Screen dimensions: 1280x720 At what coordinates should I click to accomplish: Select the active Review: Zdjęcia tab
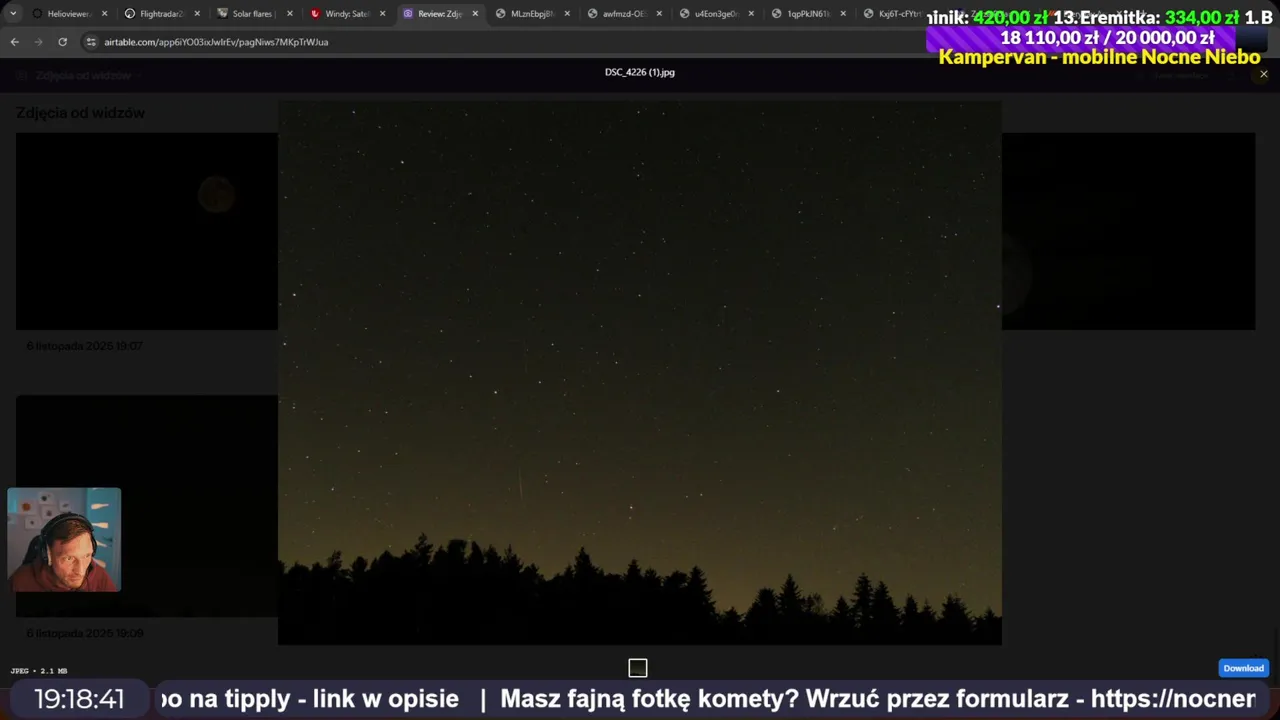tap(435, 14)
